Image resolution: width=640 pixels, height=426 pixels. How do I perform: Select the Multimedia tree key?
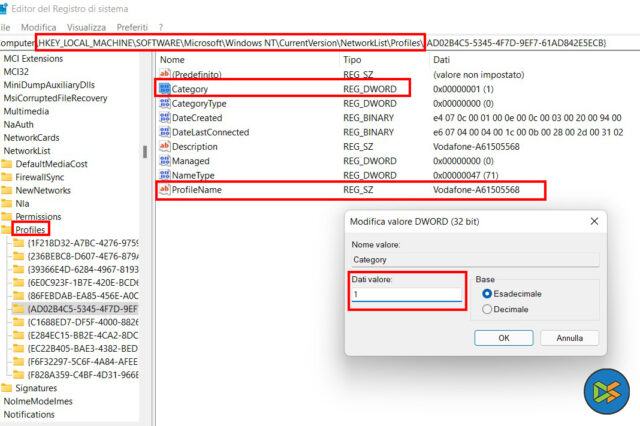tap(26, 111)
